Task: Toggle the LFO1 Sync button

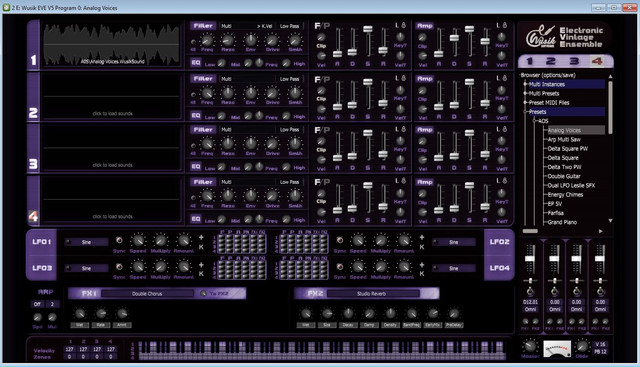Action: point(119,240)
